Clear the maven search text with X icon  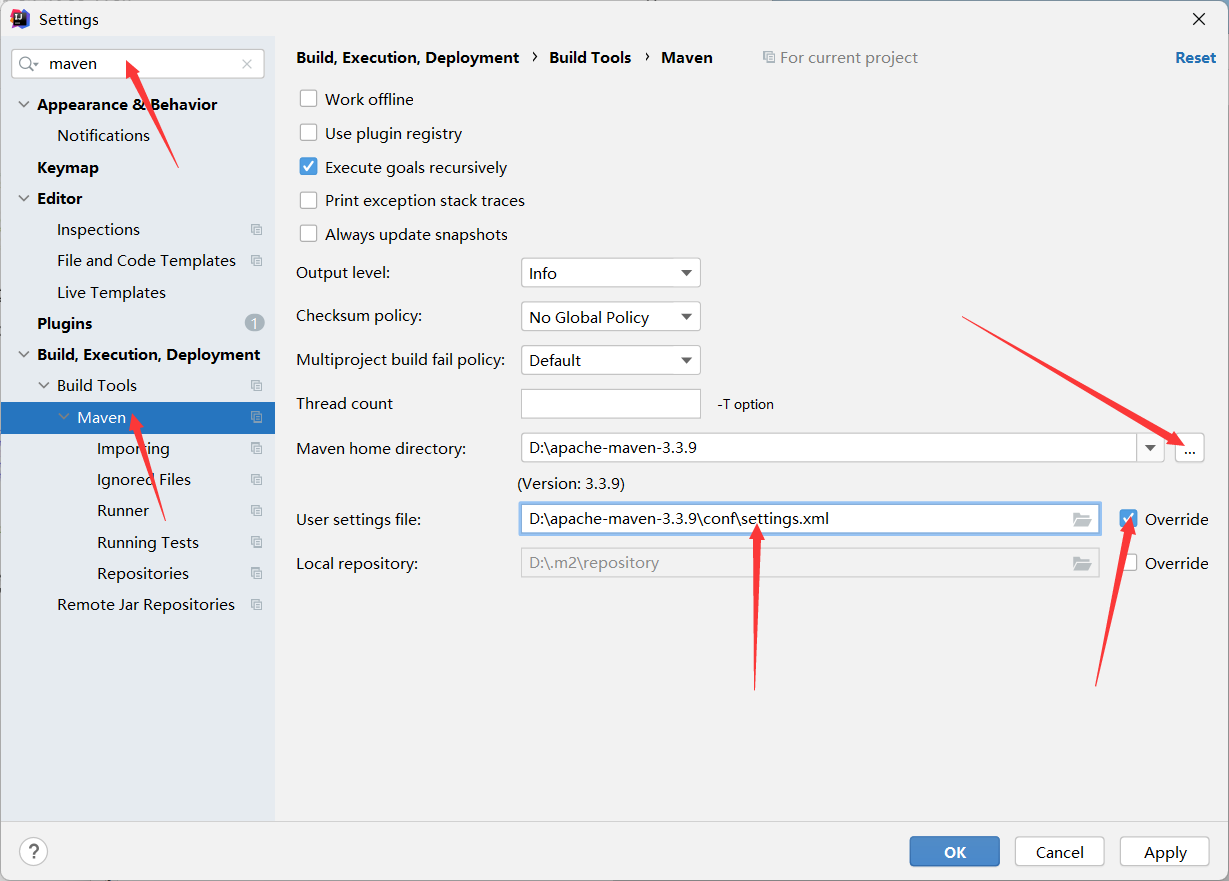point(247,64)
